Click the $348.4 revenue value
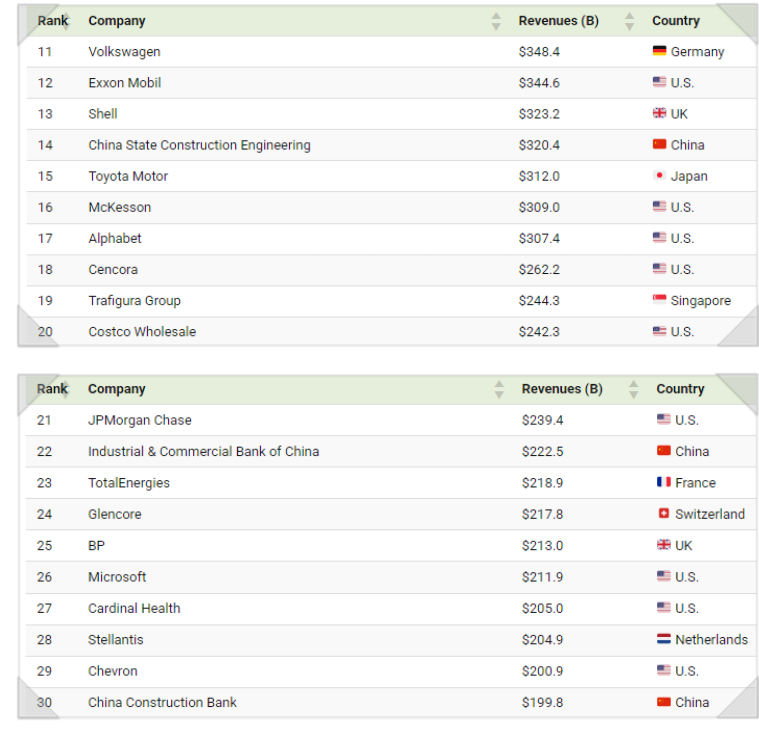Image resolution: width=759 pixels, height=729 pixels. (x=539, y=52)
